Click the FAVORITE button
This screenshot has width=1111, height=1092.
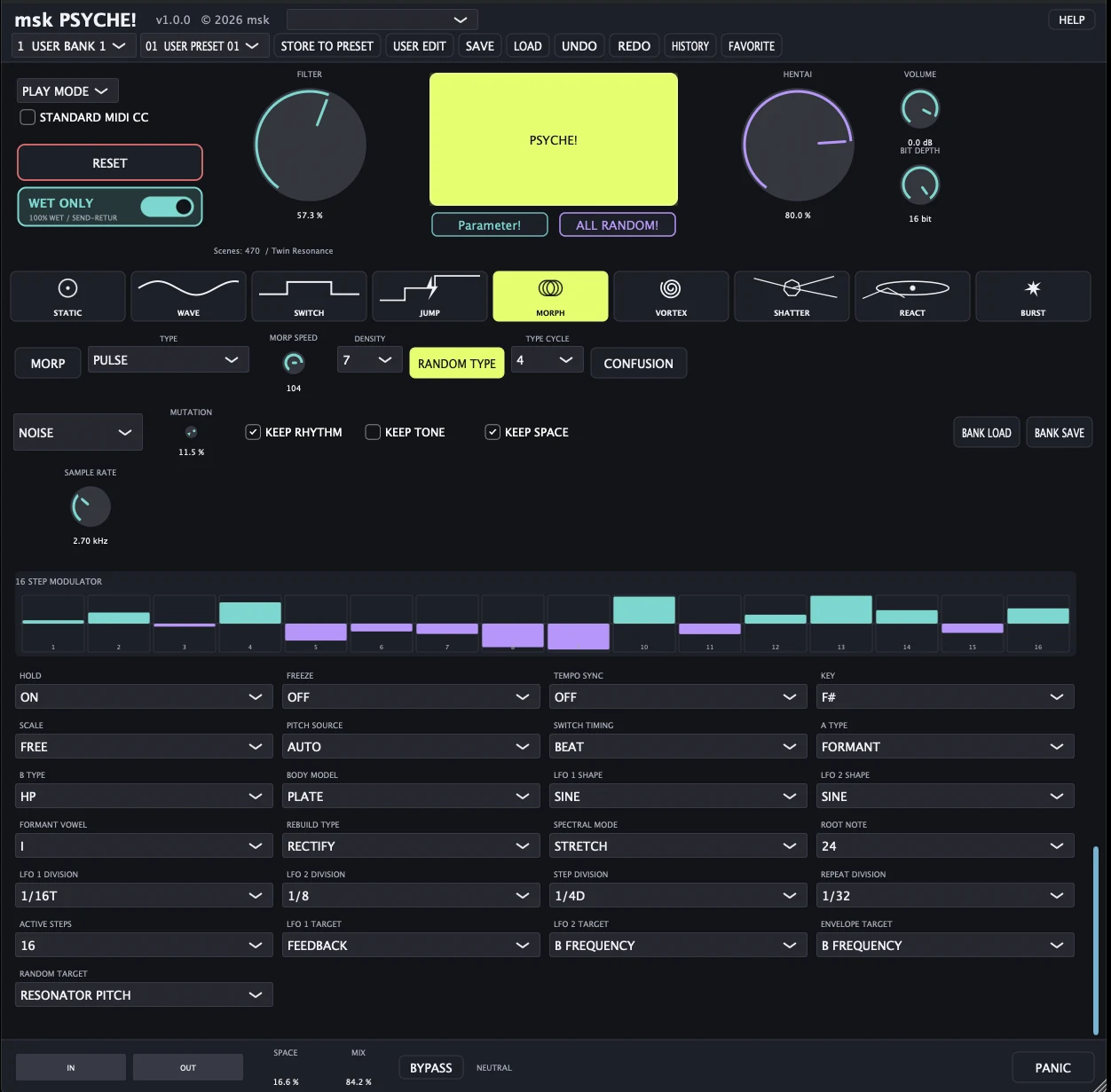coord(752,46)
